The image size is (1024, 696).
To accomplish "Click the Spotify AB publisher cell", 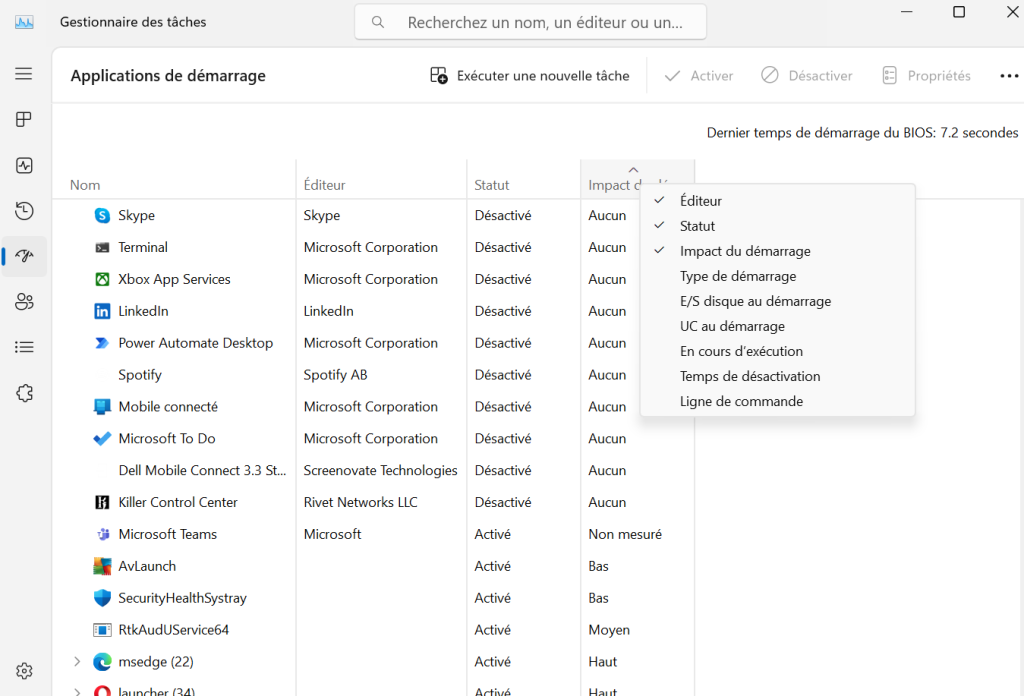I will (x=336, y=375).
